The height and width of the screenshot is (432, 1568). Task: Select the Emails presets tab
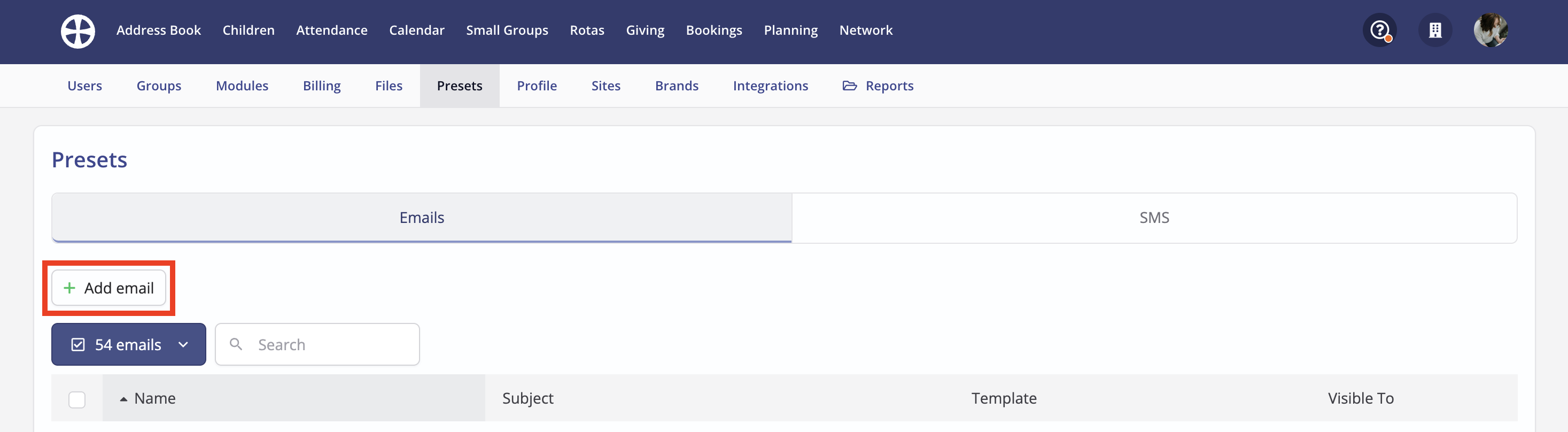point(422,218)
